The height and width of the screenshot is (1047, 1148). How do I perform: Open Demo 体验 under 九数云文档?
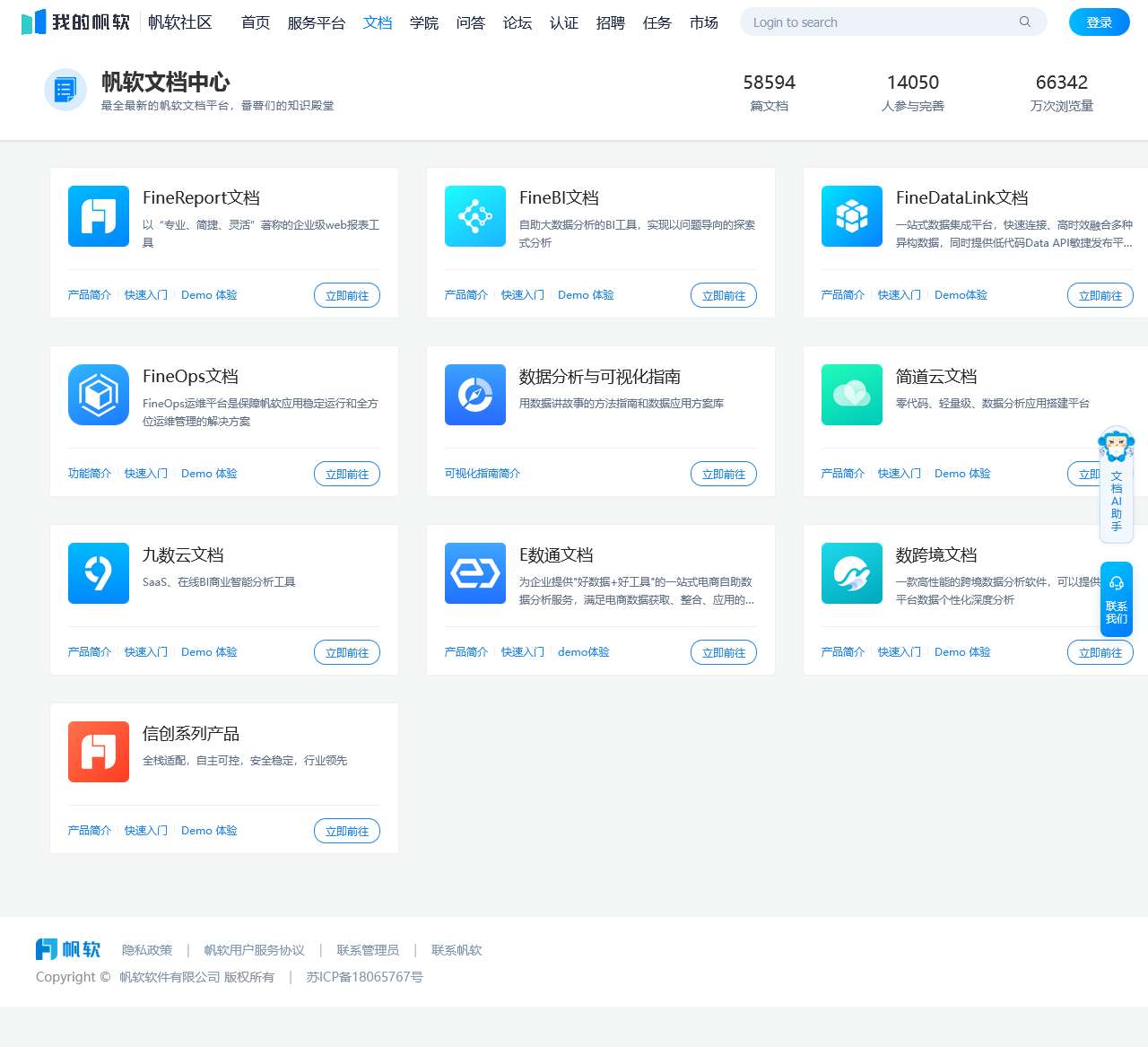tap(209, 652)
